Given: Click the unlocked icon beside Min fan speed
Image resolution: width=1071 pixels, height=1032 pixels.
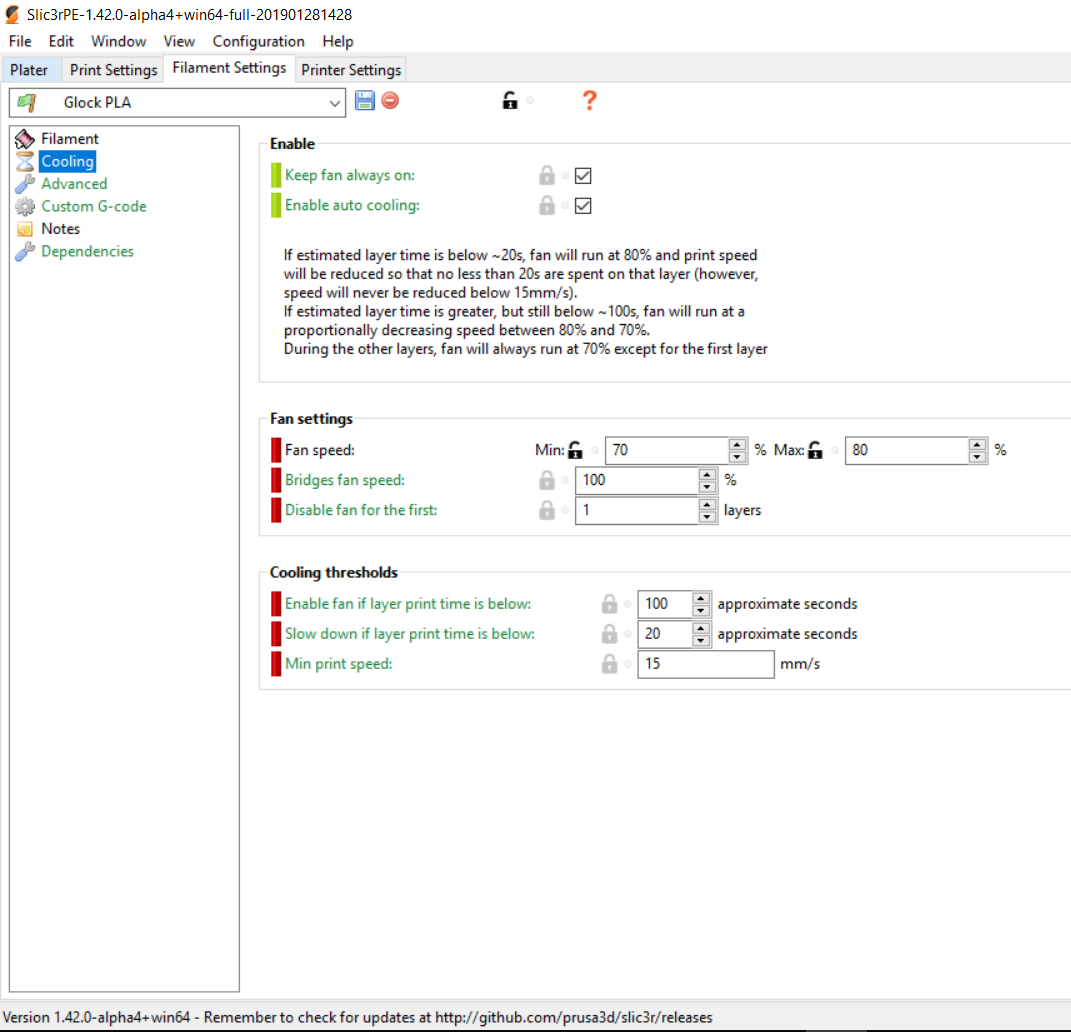Looking at the screenshot, I should click(575, 450).
